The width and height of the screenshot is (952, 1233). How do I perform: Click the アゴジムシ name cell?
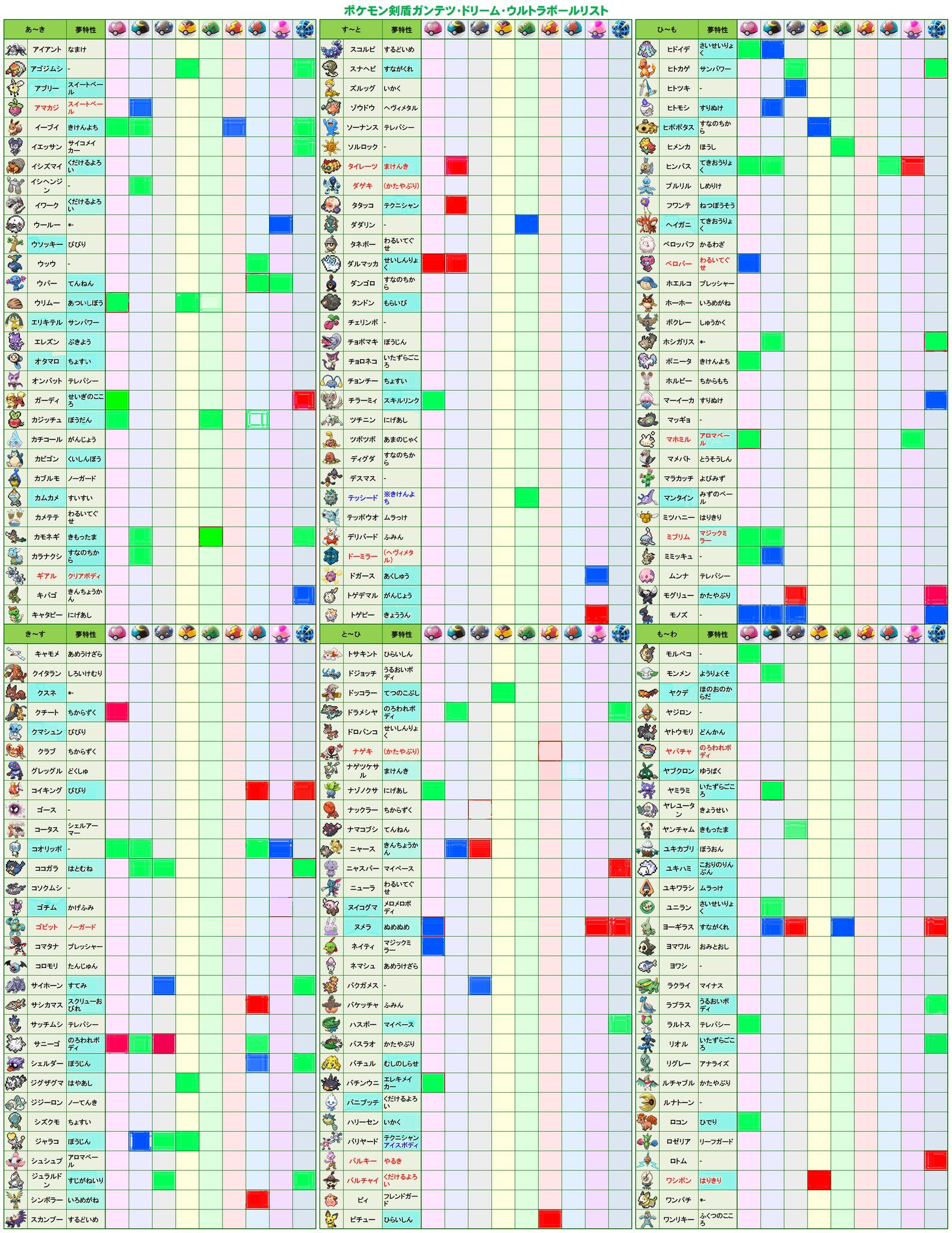(46, 69)
